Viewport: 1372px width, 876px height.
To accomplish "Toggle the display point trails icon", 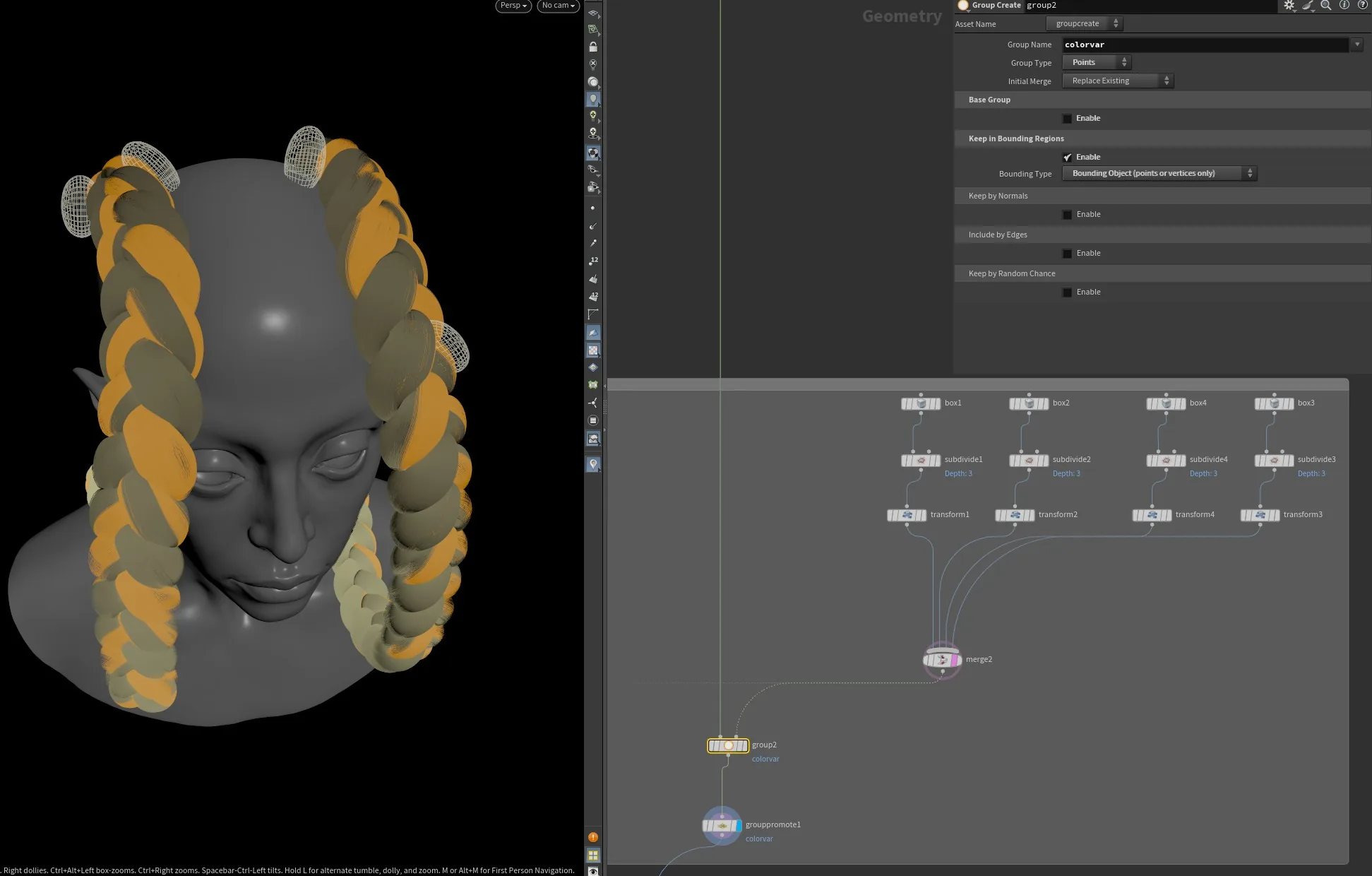I will (x=593, y=244).
